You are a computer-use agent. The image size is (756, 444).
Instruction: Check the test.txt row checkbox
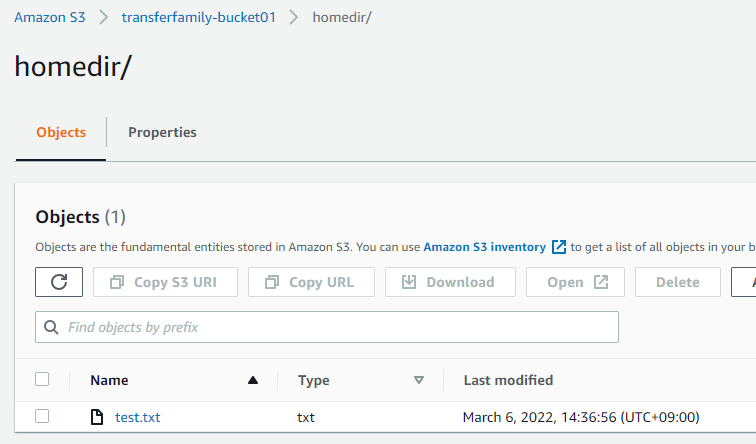(42, 417)
